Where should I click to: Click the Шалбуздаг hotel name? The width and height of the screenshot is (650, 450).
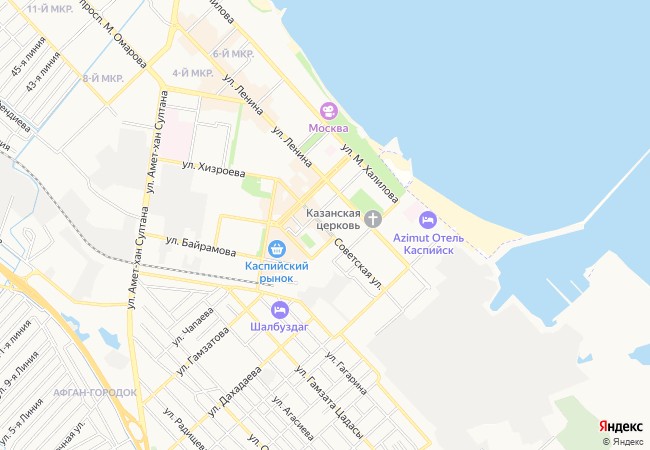[279, 327]
